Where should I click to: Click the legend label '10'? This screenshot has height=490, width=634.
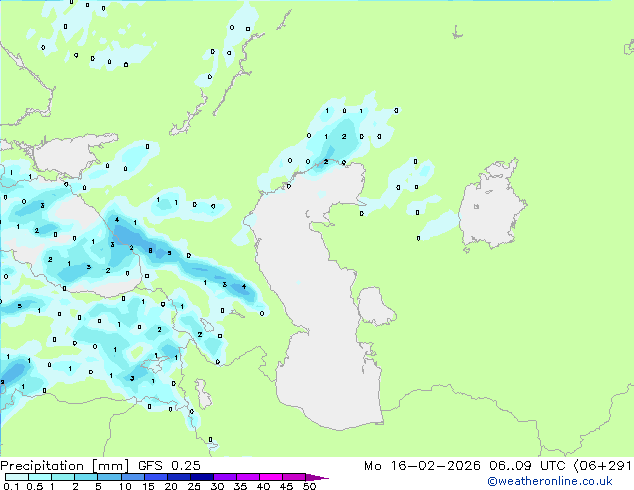tap(125, 486)
